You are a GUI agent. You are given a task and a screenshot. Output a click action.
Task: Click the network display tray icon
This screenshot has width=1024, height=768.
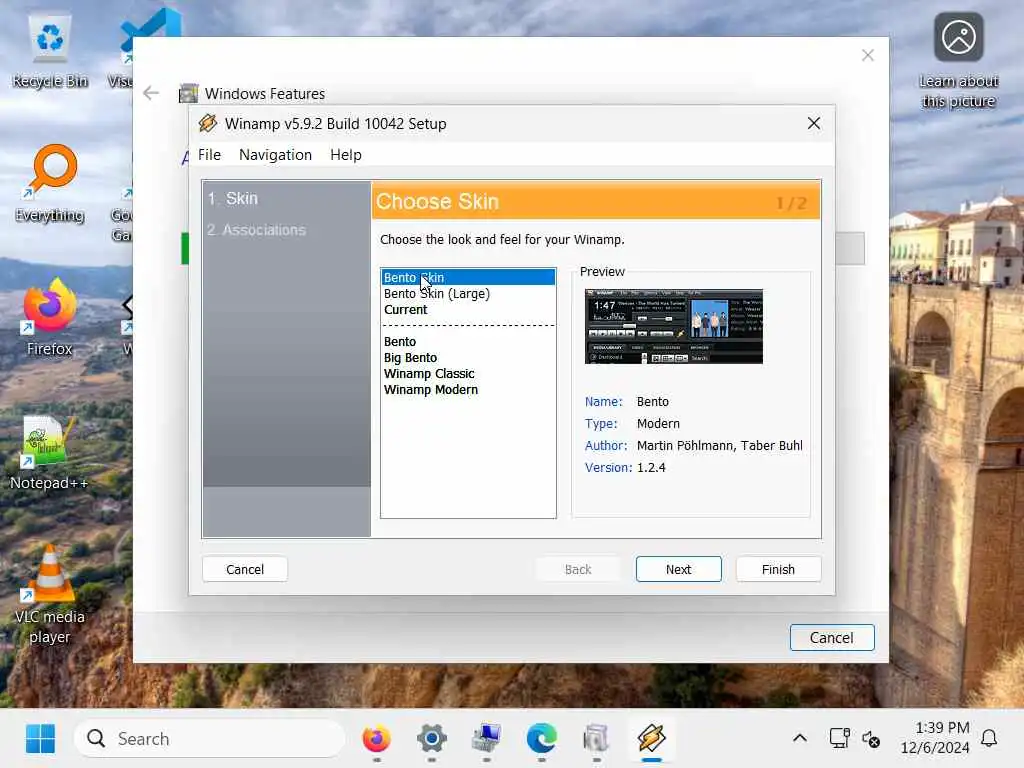[839, 739]
